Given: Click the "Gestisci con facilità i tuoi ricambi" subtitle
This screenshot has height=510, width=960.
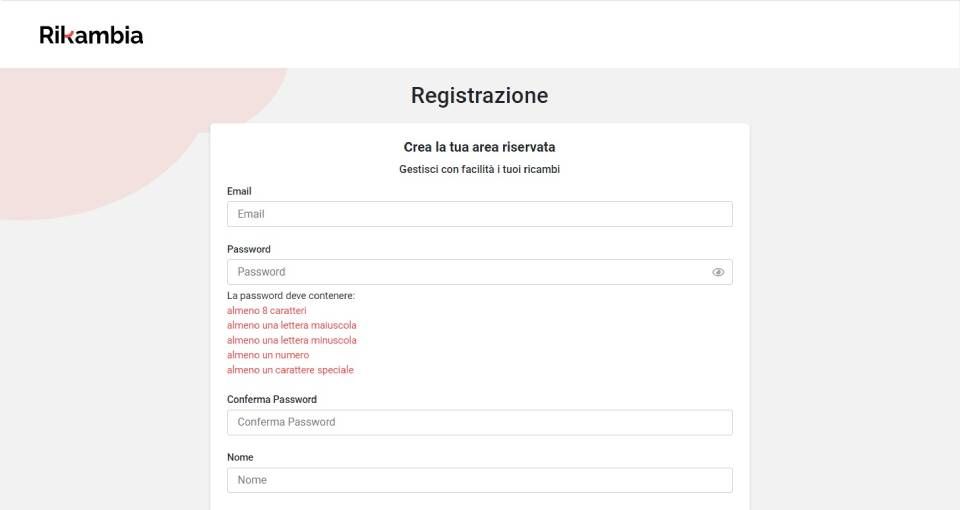Looking at the screenshot, I should [x=479, y=169].
